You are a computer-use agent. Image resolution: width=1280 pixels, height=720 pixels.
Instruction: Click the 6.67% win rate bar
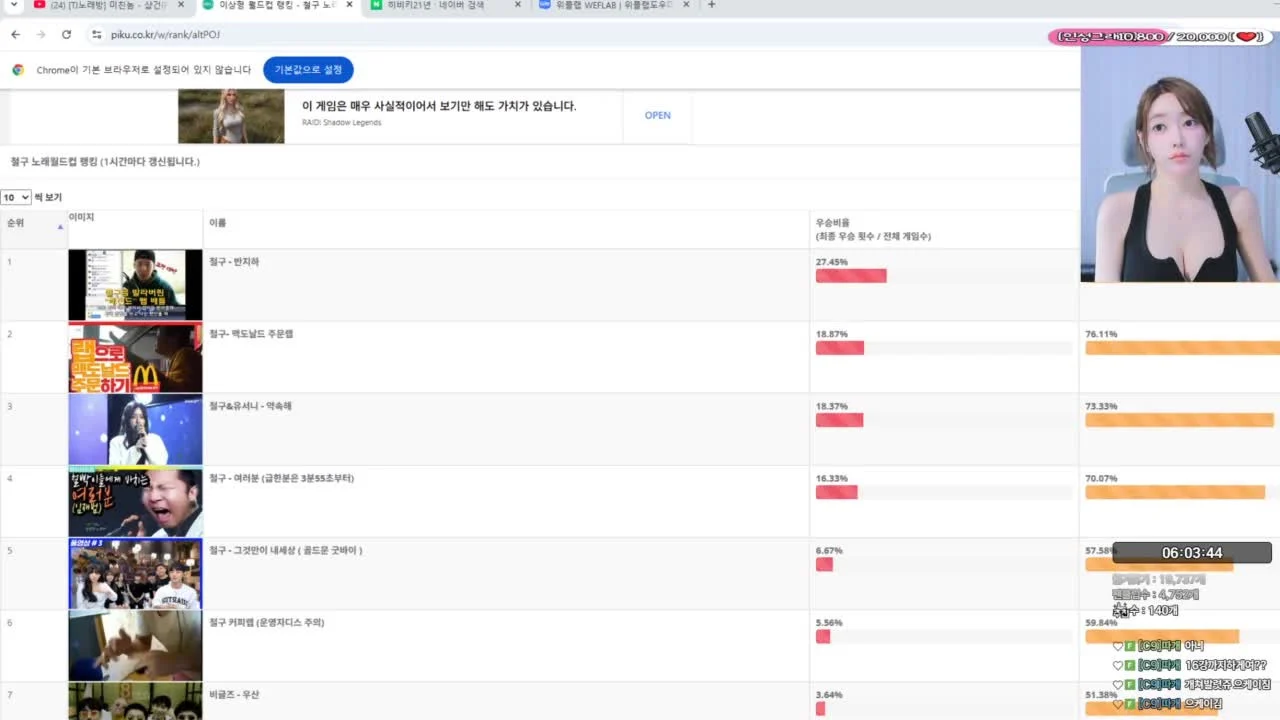click(824, 564)
